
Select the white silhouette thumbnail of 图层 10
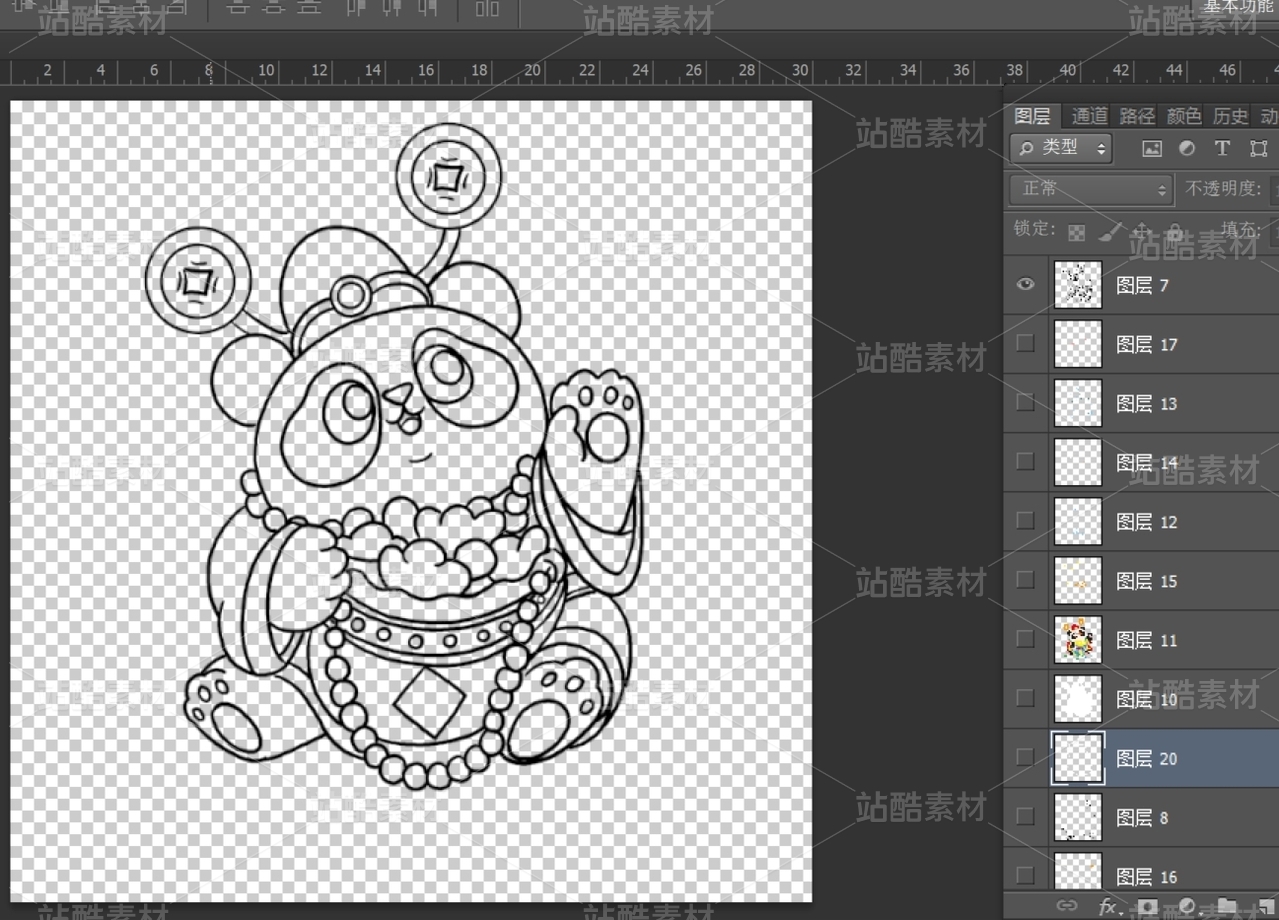[x=1078, y=698]
